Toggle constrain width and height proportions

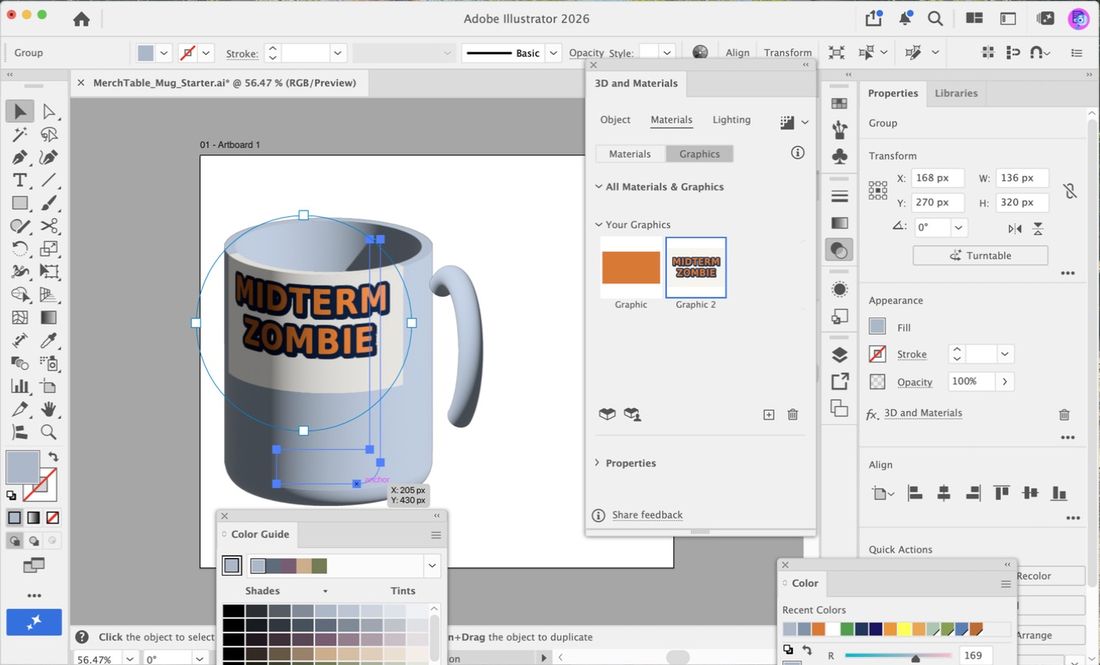point(1069,191)
